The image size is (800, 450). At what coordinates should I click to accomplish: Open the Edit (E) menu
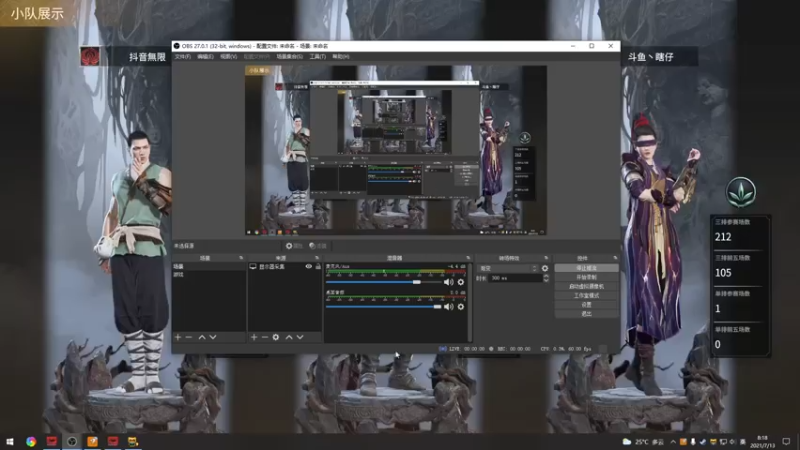(x=205, y=57)
